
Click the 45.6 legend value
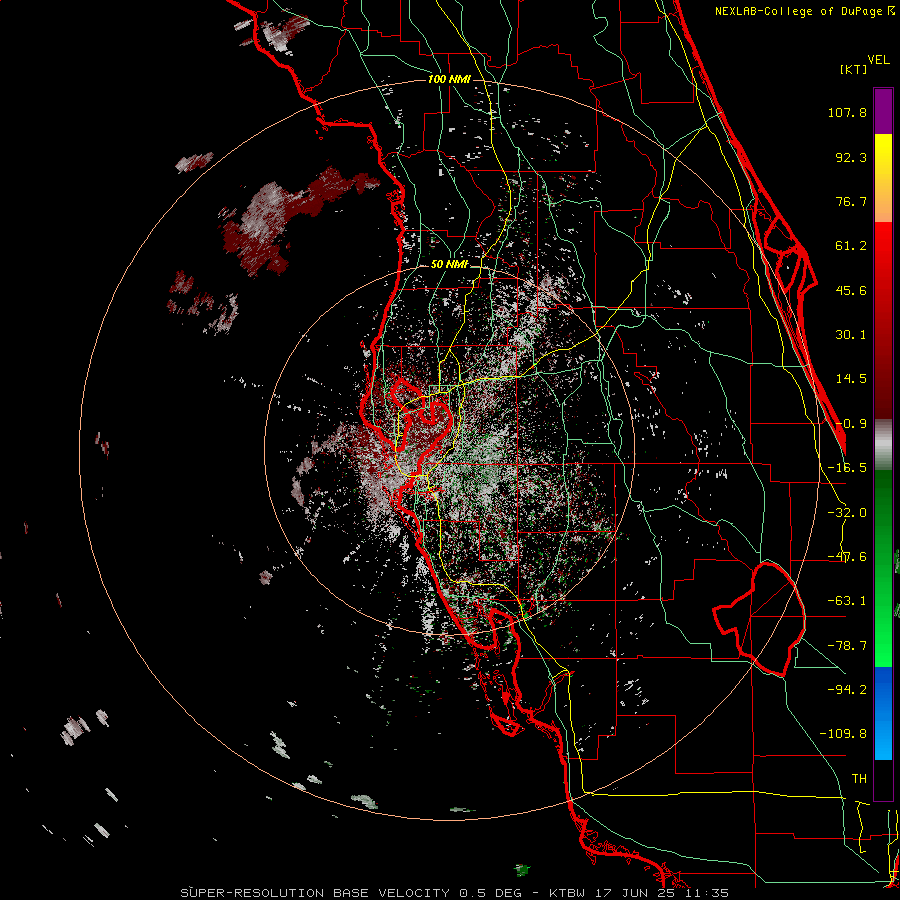click(x=851, y=290)
